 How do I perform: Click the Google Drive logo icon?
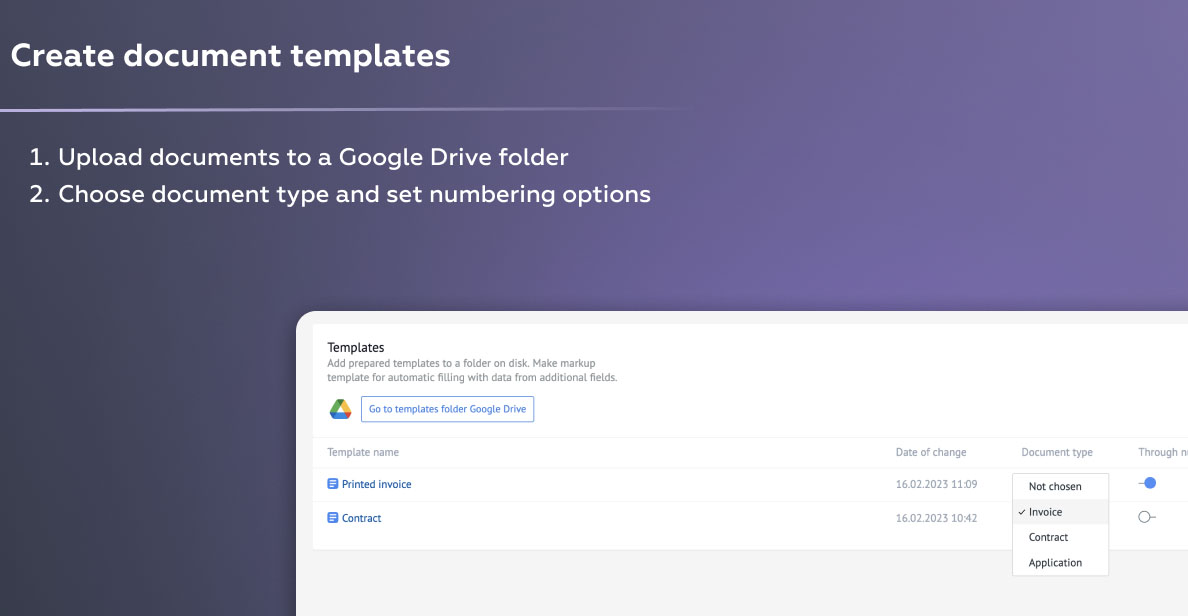point(340,409)
